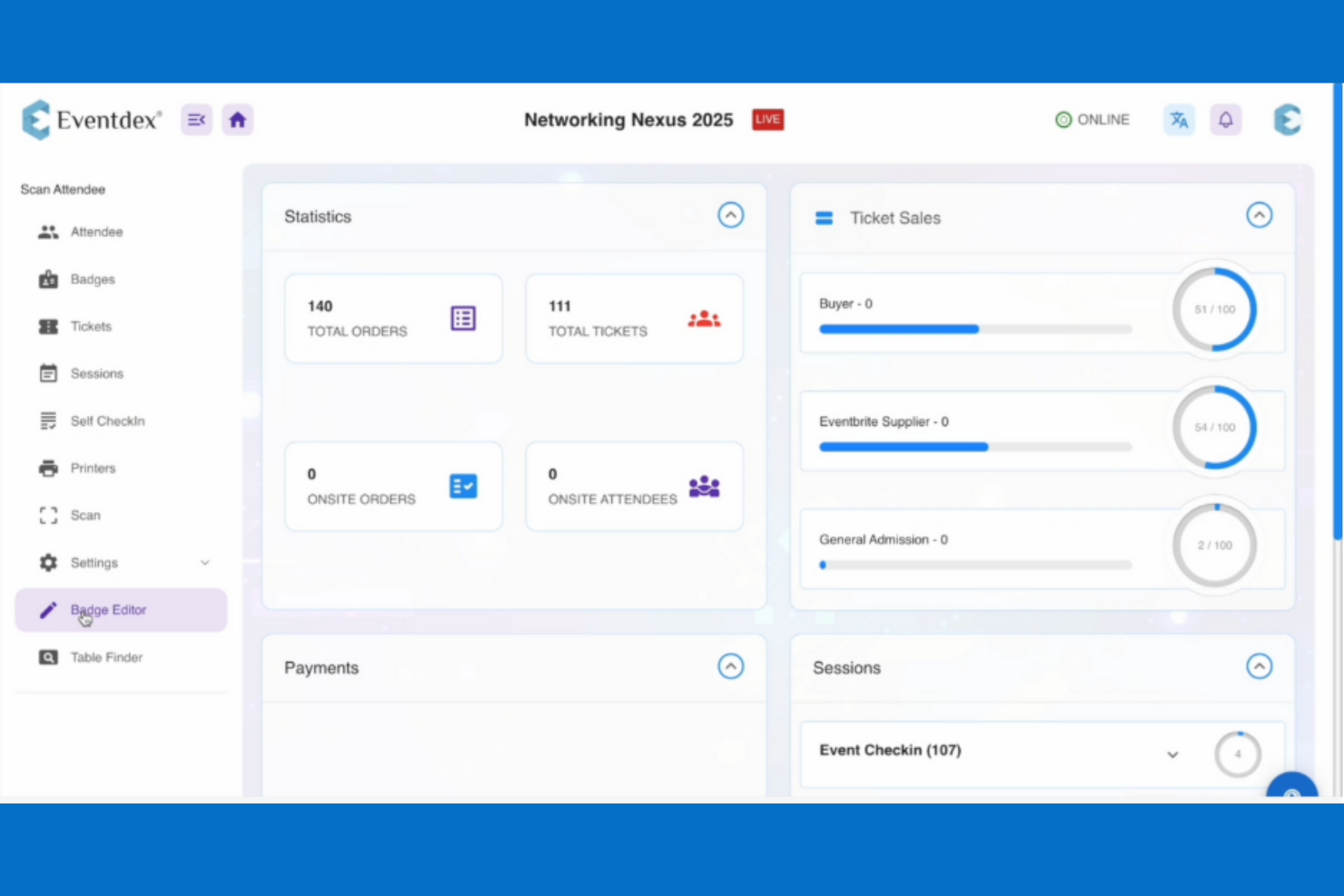1344x896 pixels.
Task: Click the sidebar collapse menu icon
Action: point(196,119)
